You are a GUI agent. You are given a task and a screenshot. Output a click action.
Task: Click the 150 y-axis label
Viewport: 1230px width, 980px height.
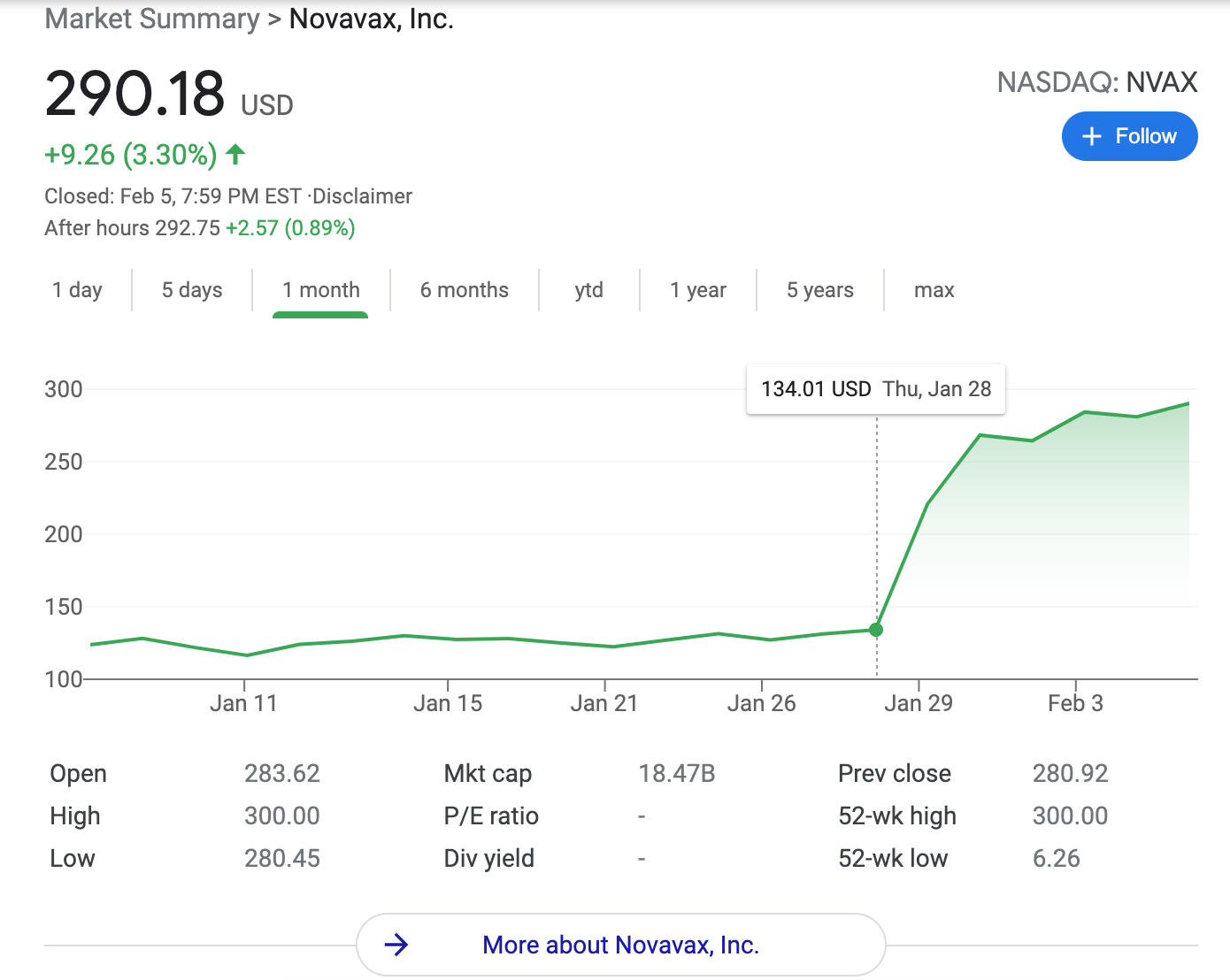(x=64, y=607)
